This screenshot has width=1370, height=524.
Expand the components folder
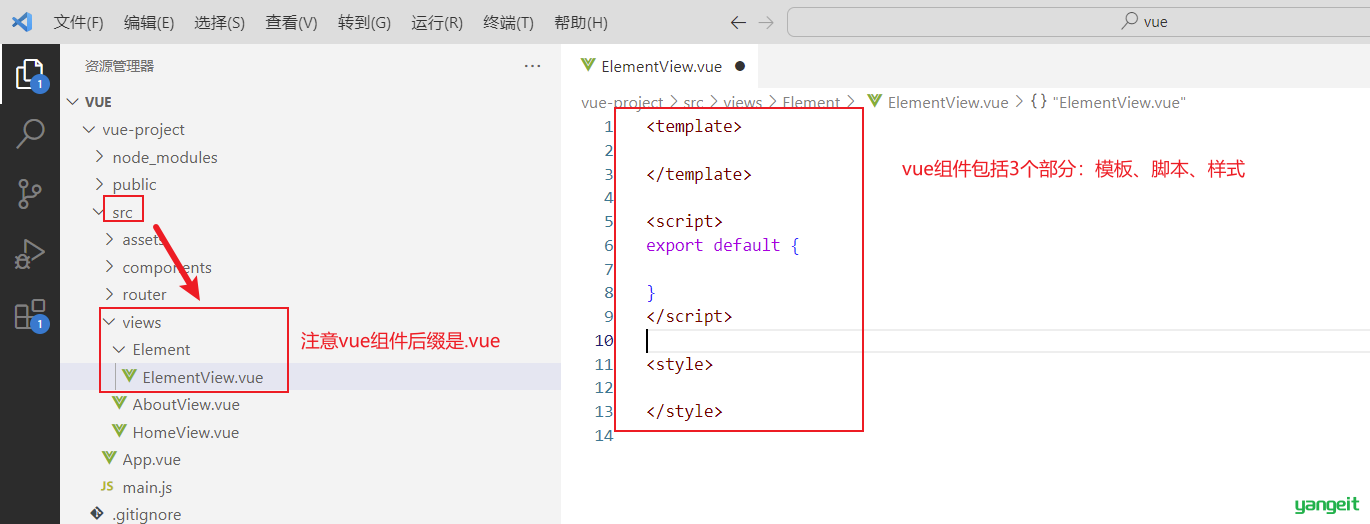point(109,267)
